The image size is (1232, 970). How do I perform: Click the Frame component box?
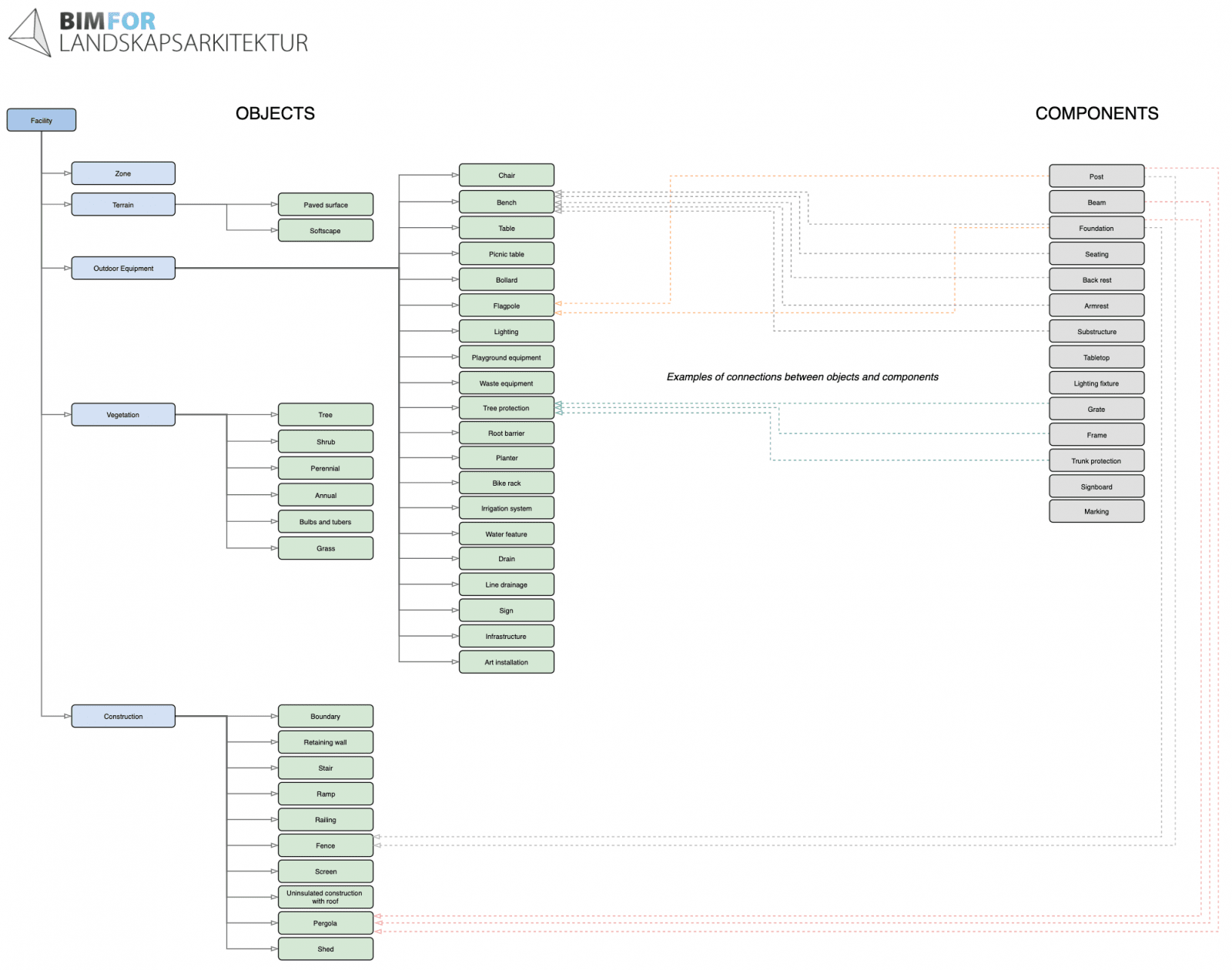[x=1096, y=435]
